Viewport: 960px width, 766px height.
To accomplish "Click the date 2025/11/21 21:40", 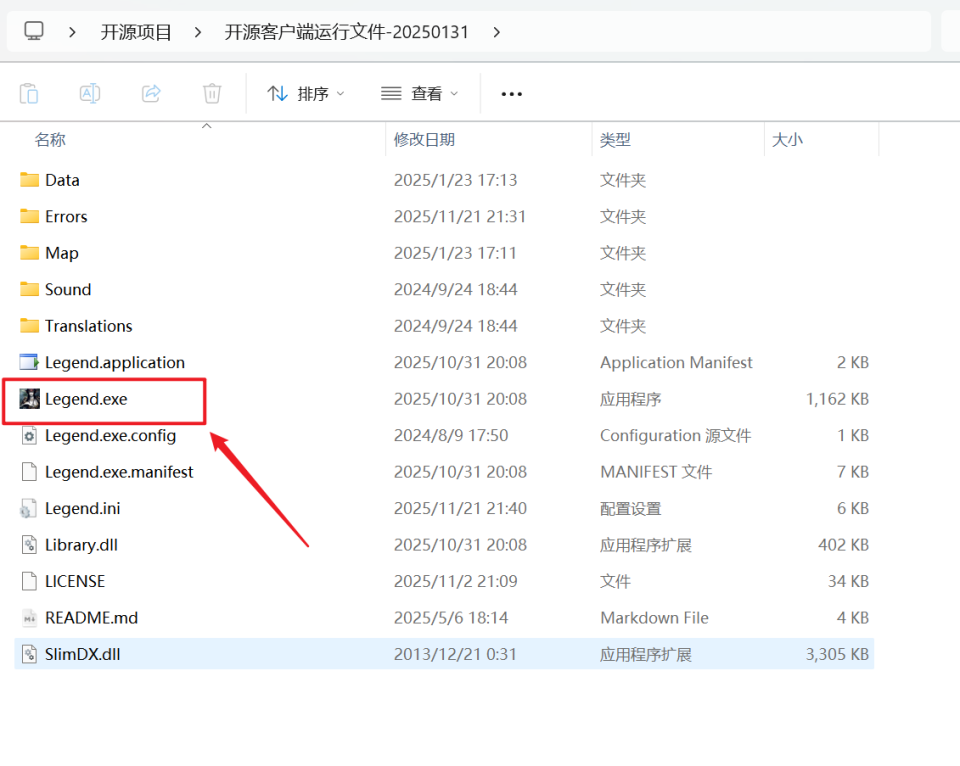I will click(460, 508).
